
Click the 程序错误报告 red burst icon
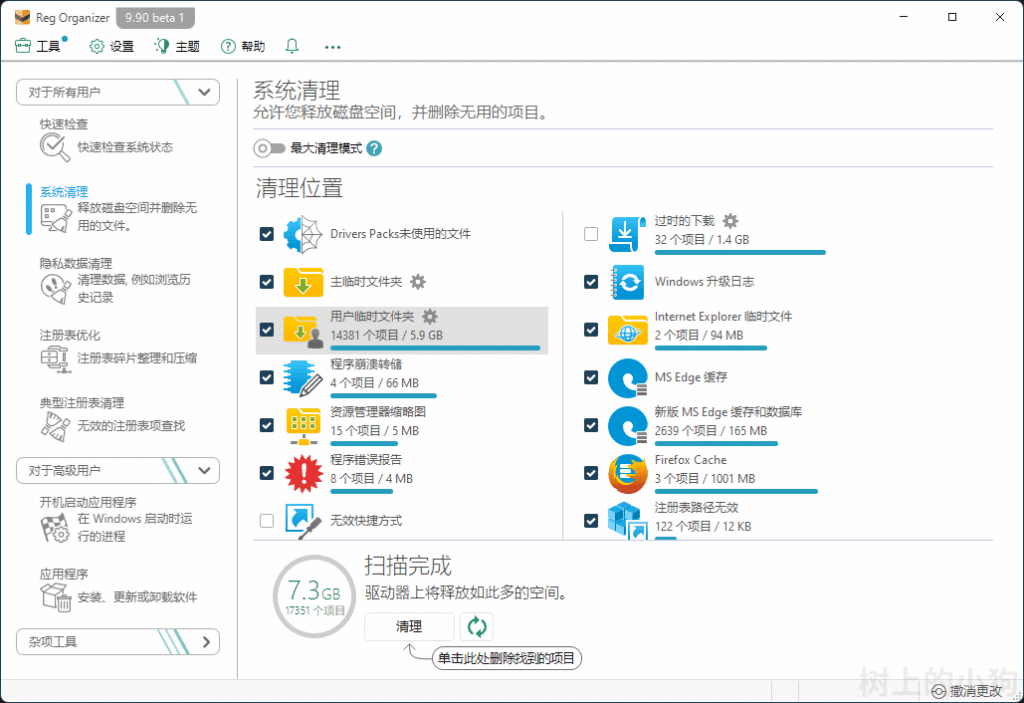[x=302, y=473]
